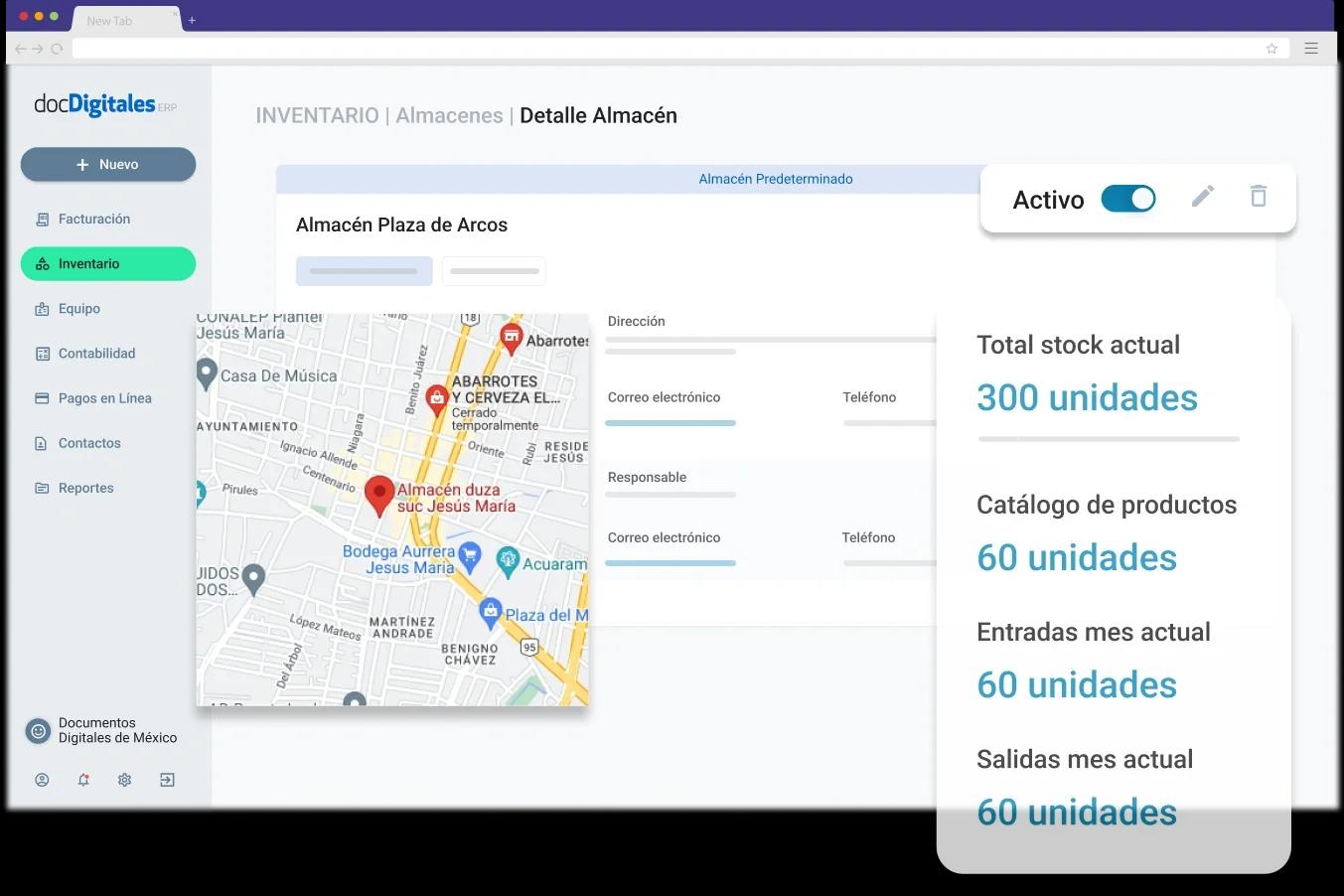Image resolution: width=1344 pixels, height=896 pixels.
Task: Open the Reportes module
Action: tap(85, 487)
